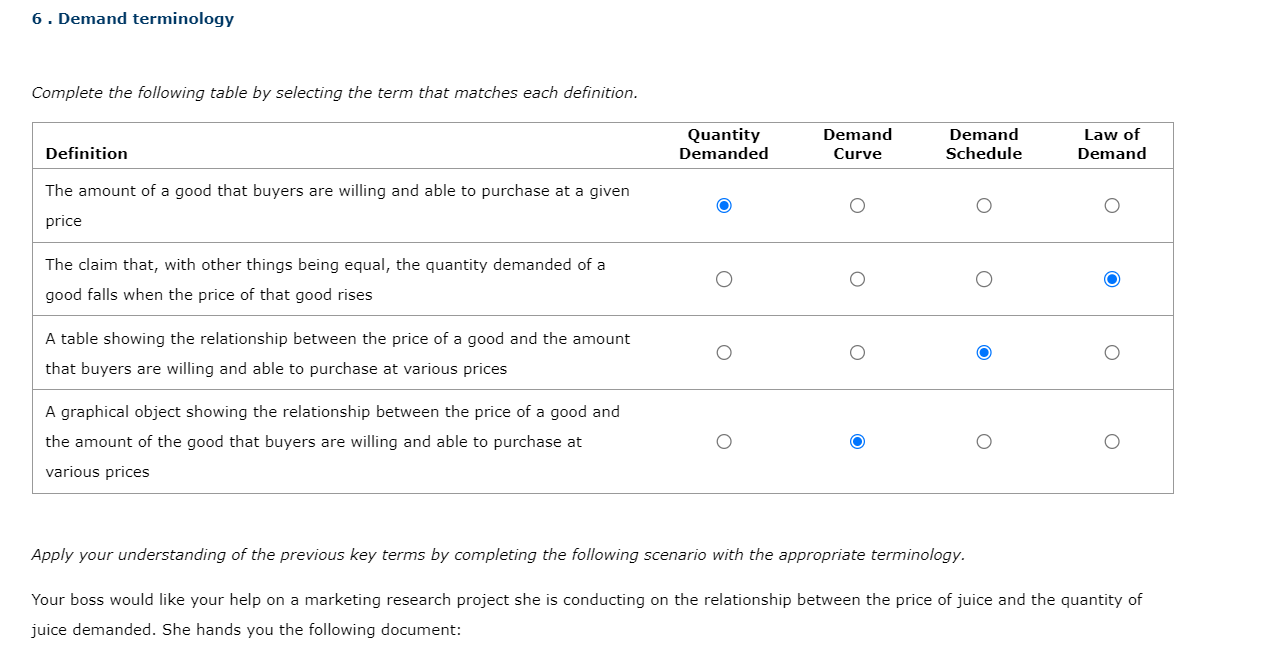Click the Definition column header
The height and width of the screenshot is (662, 1275).
(x=87, y=153)
